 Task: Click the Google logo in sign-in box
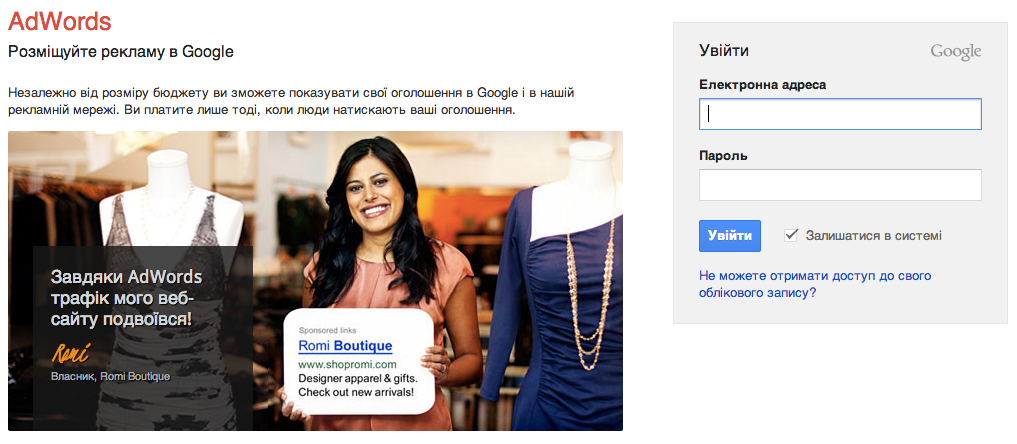(955, 51)
